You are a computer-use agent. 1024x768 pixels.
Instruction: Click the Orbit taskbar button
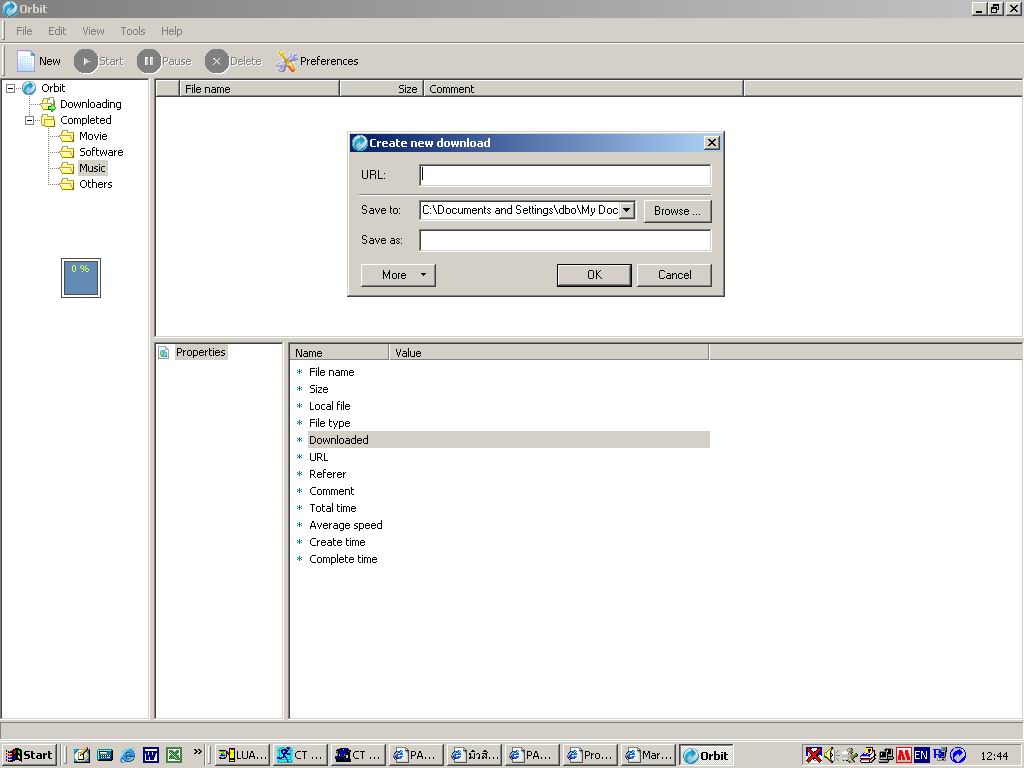tap(706, 755)
